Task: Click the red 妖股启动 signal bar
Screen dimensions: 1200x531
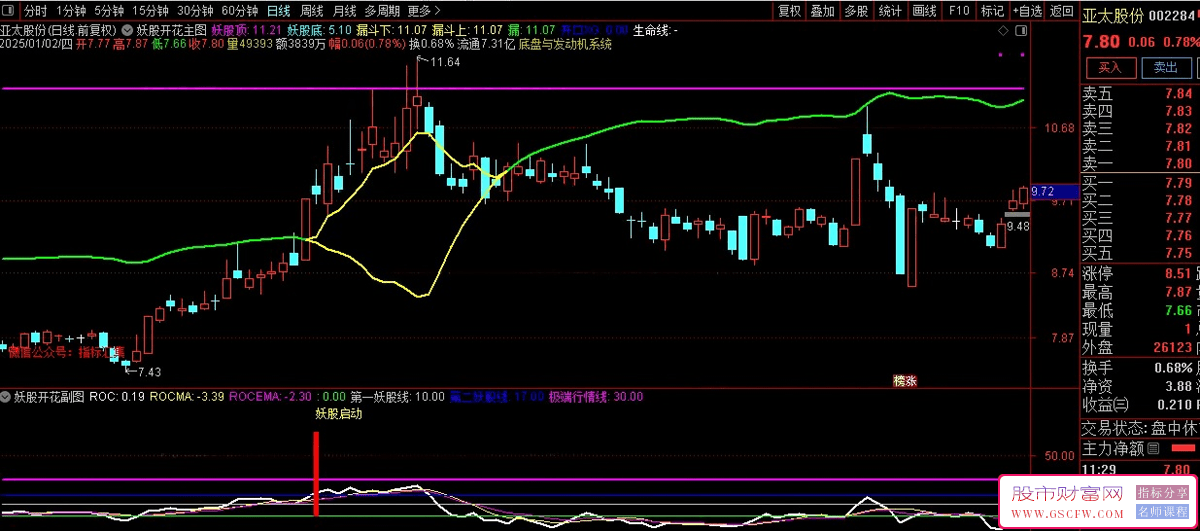Action: coord(317,476)
